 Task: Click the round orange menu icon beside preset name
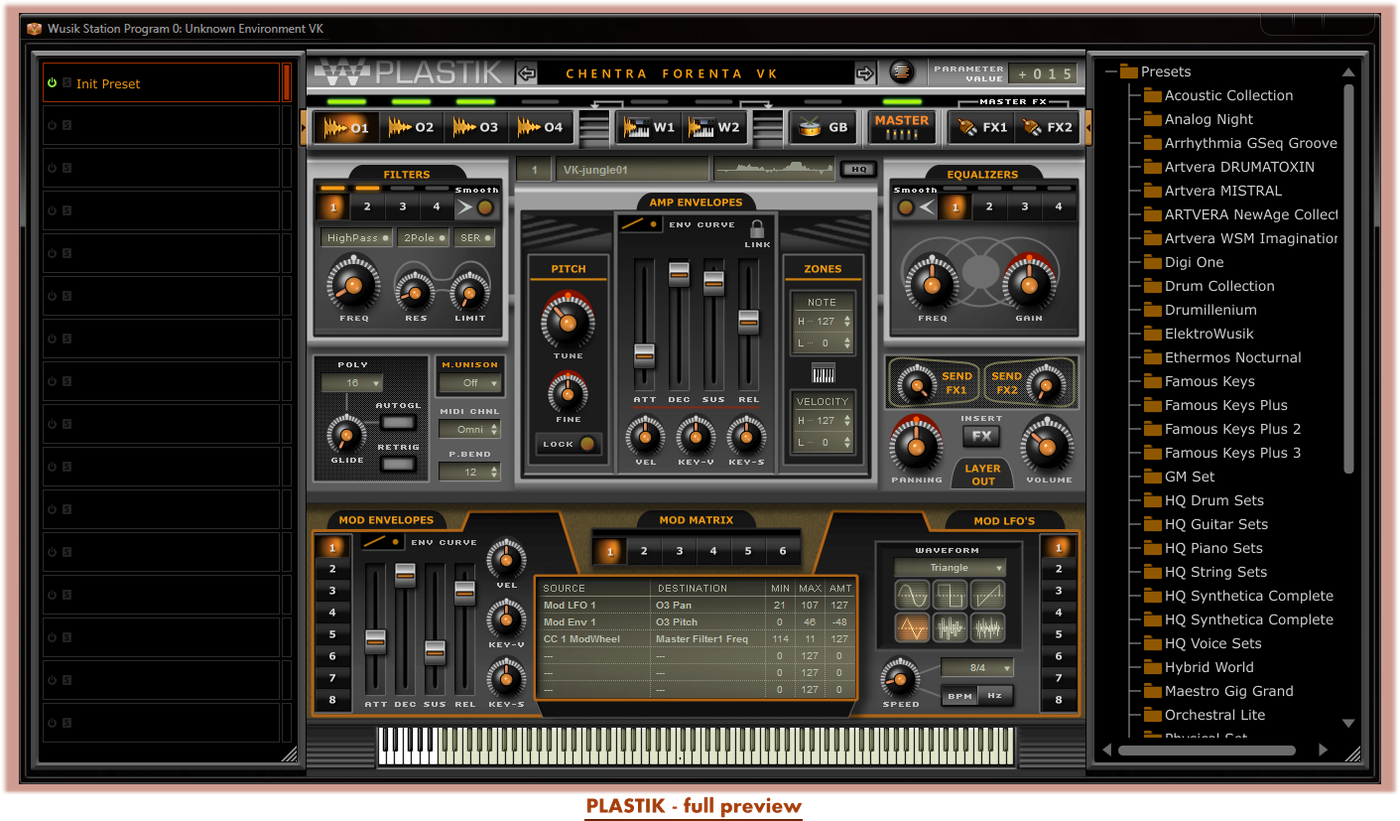click(901, 72)
